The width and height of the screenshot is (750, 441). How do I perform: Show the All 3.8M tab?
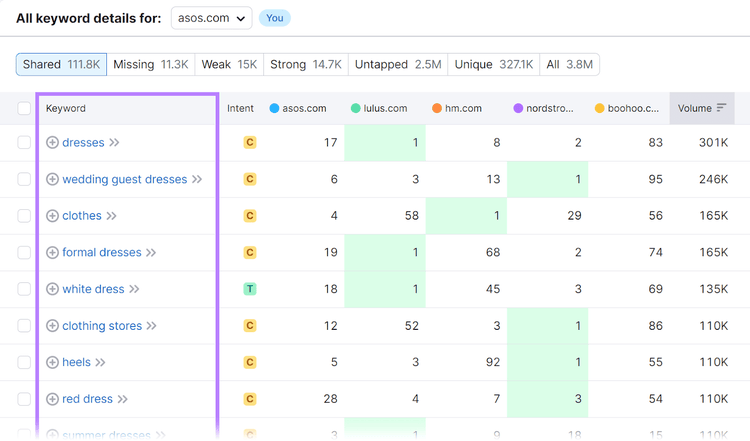569,65
